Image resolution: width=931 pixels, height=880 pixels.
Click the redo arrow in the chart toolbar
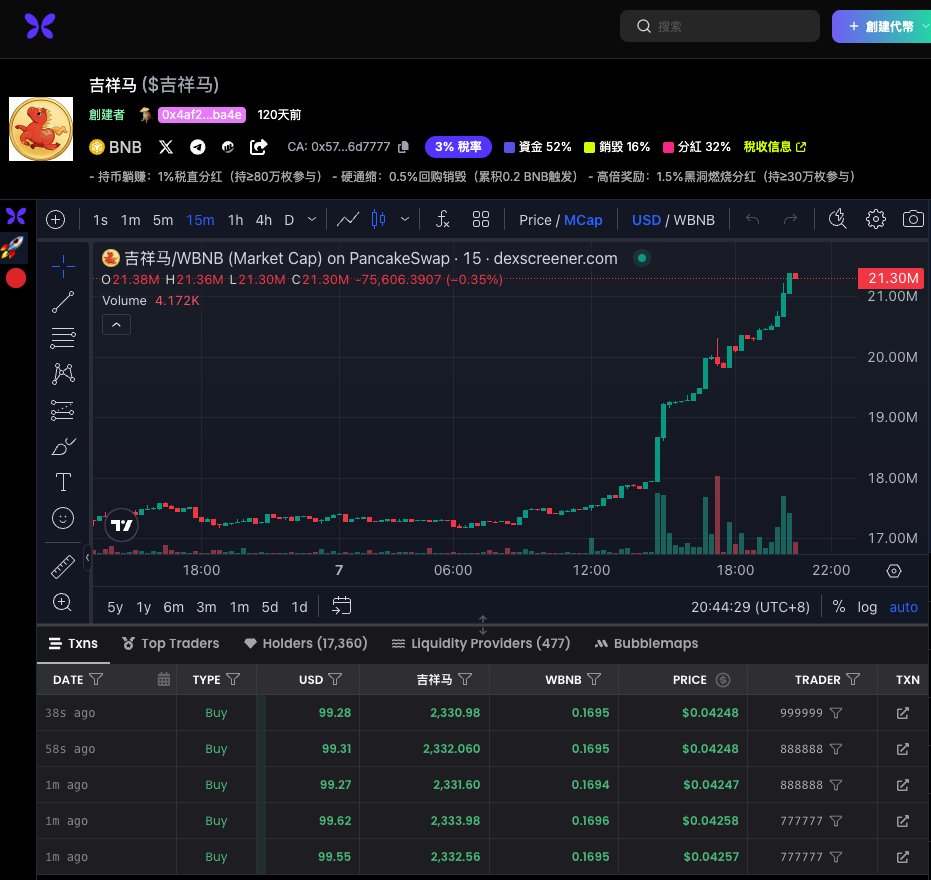click(790, 220)
